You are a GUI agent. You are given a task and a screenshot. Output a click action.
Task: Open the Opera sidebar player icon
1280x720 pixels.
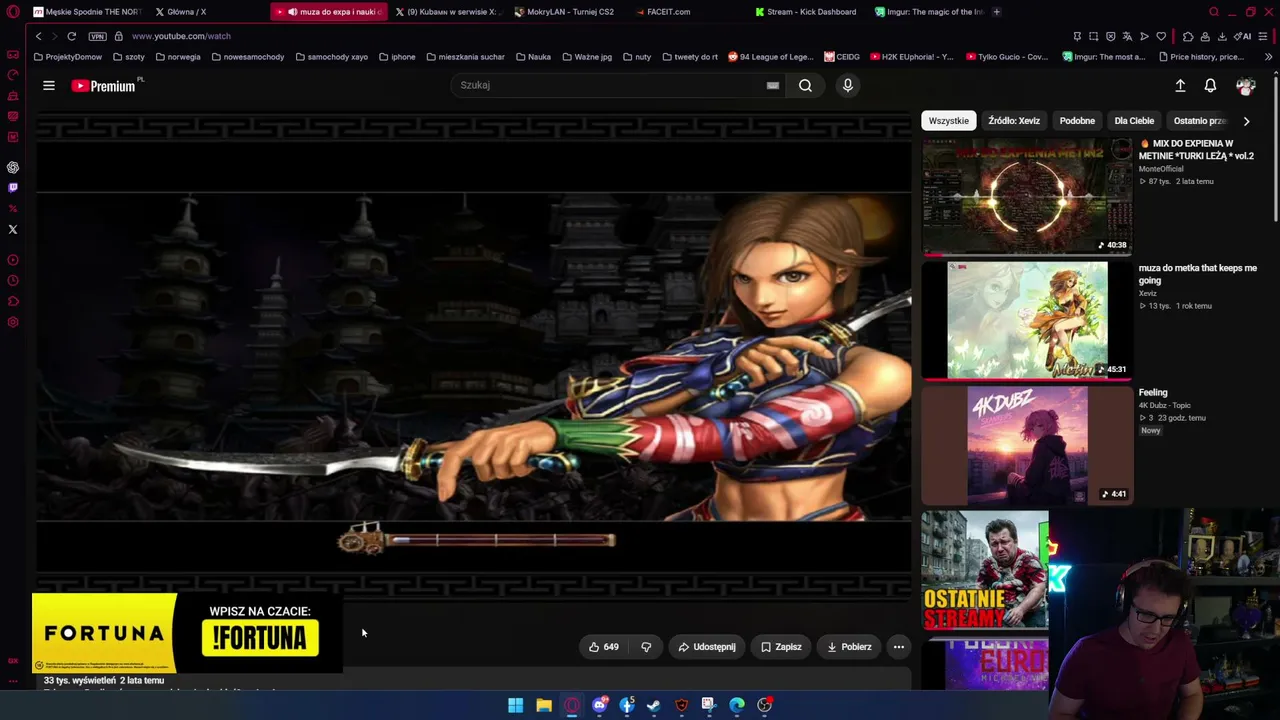click(x=13, y=261)
